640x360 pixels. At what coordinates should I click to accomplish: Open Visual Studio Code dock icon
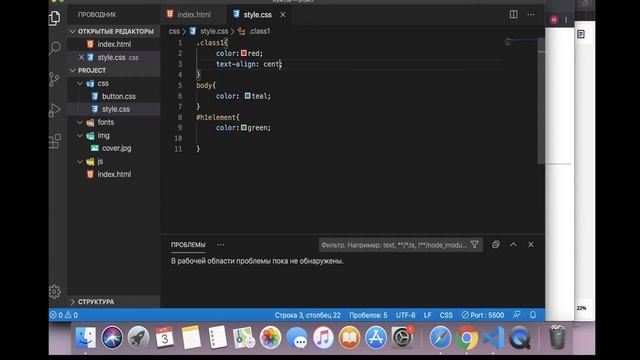(493, 338)
